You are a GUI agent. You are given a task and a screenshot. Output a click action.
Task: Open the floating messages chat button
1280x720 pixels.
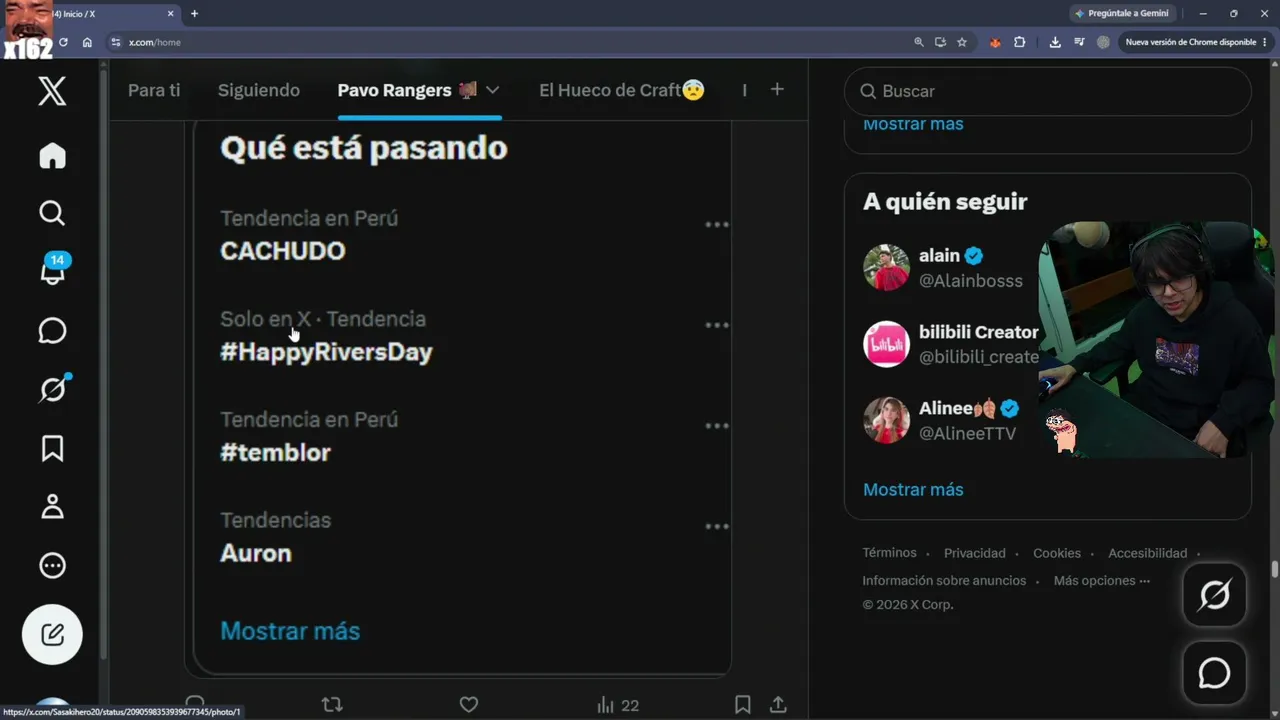1214,673
